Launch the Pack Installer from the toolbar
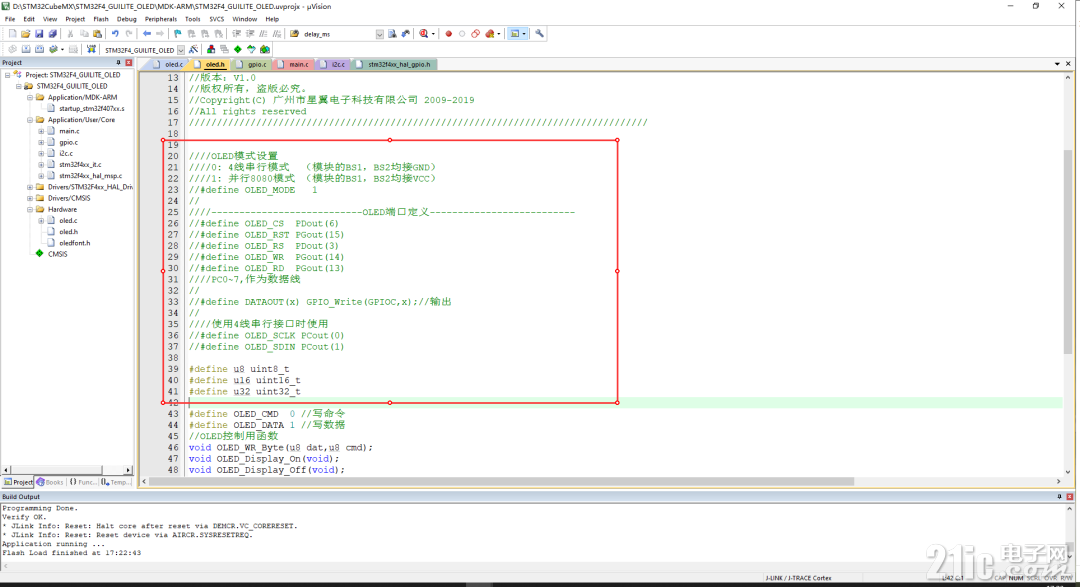Viewport: 1080px width, 587px height. pyautogui.click(x=264, y=50)
